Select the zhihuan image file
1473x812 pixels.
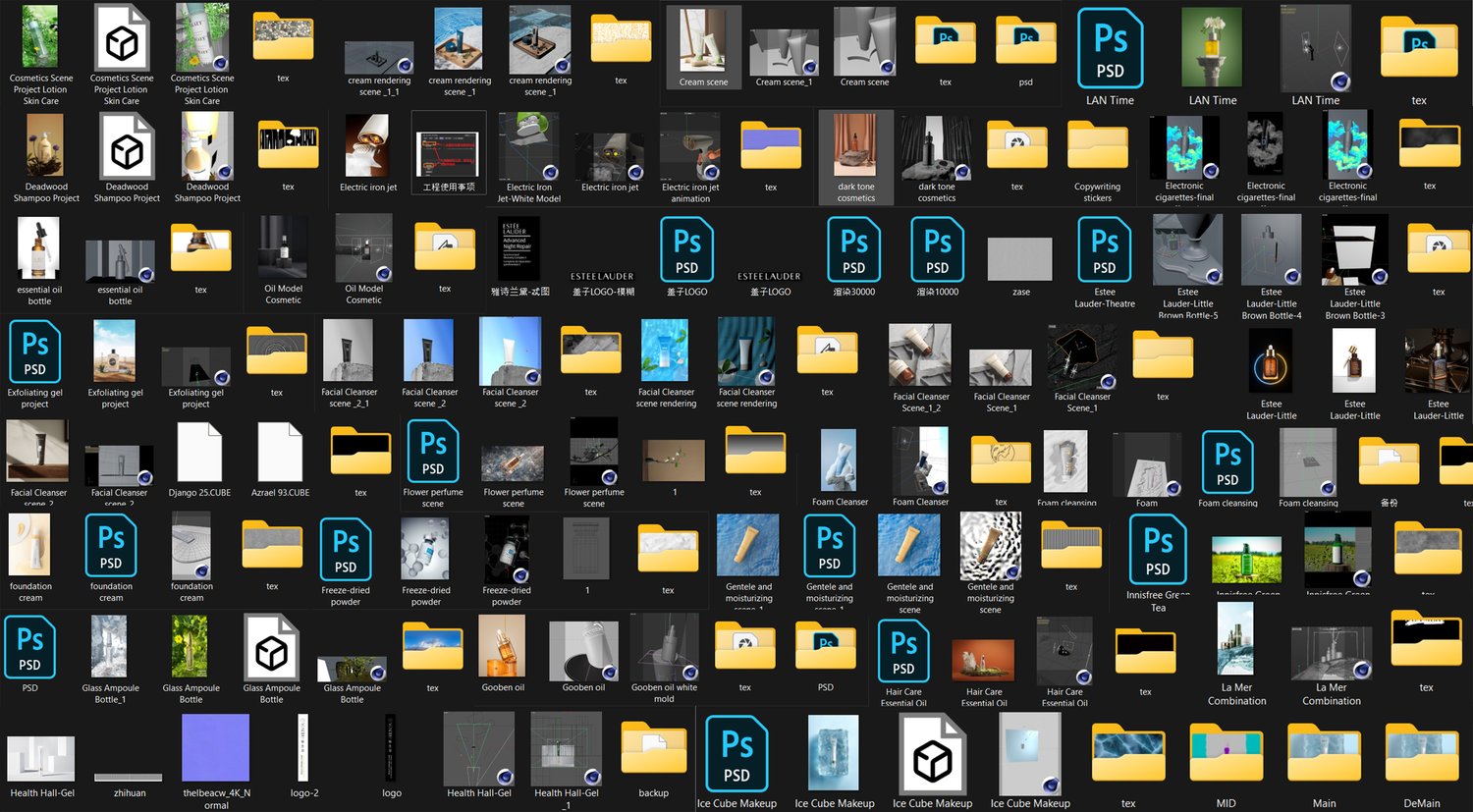click(129, 778)
